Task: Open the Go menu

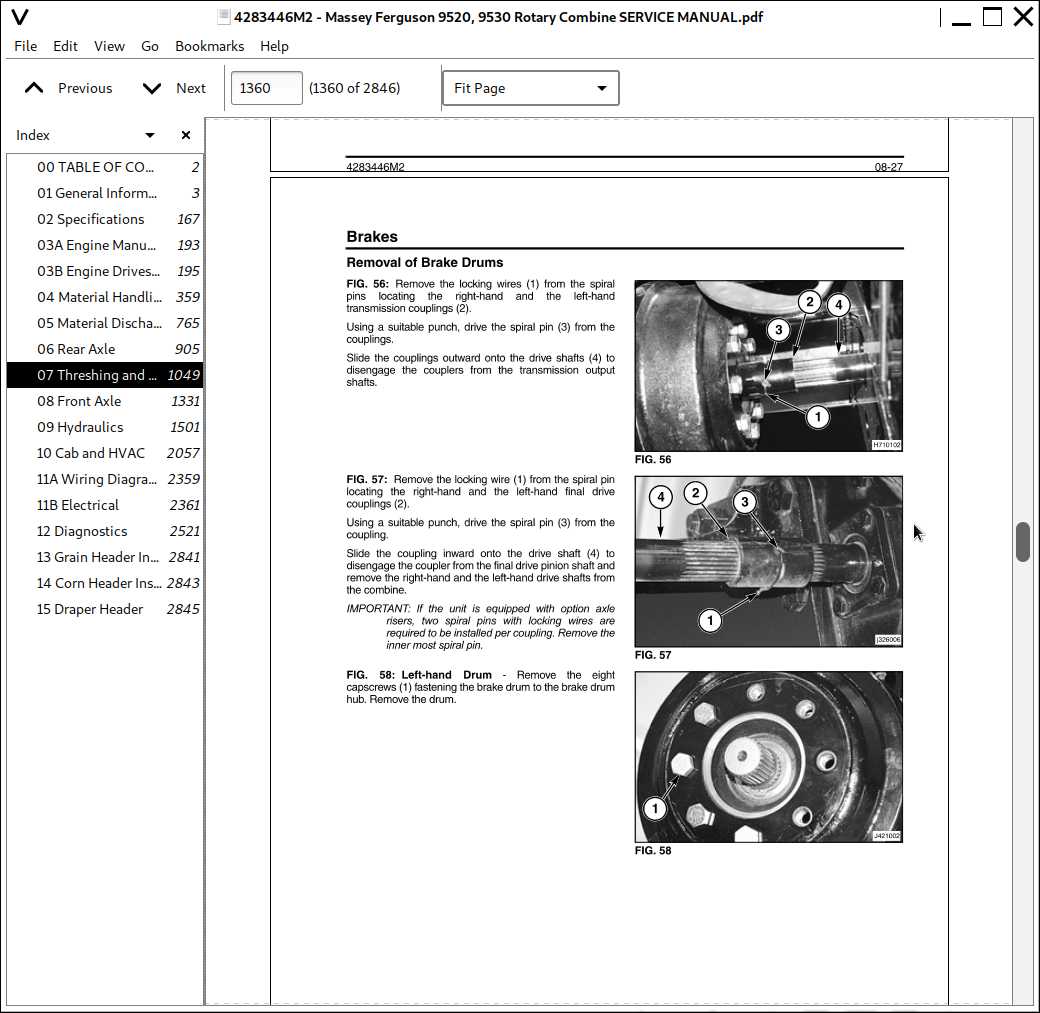Action: pos(150,46)
